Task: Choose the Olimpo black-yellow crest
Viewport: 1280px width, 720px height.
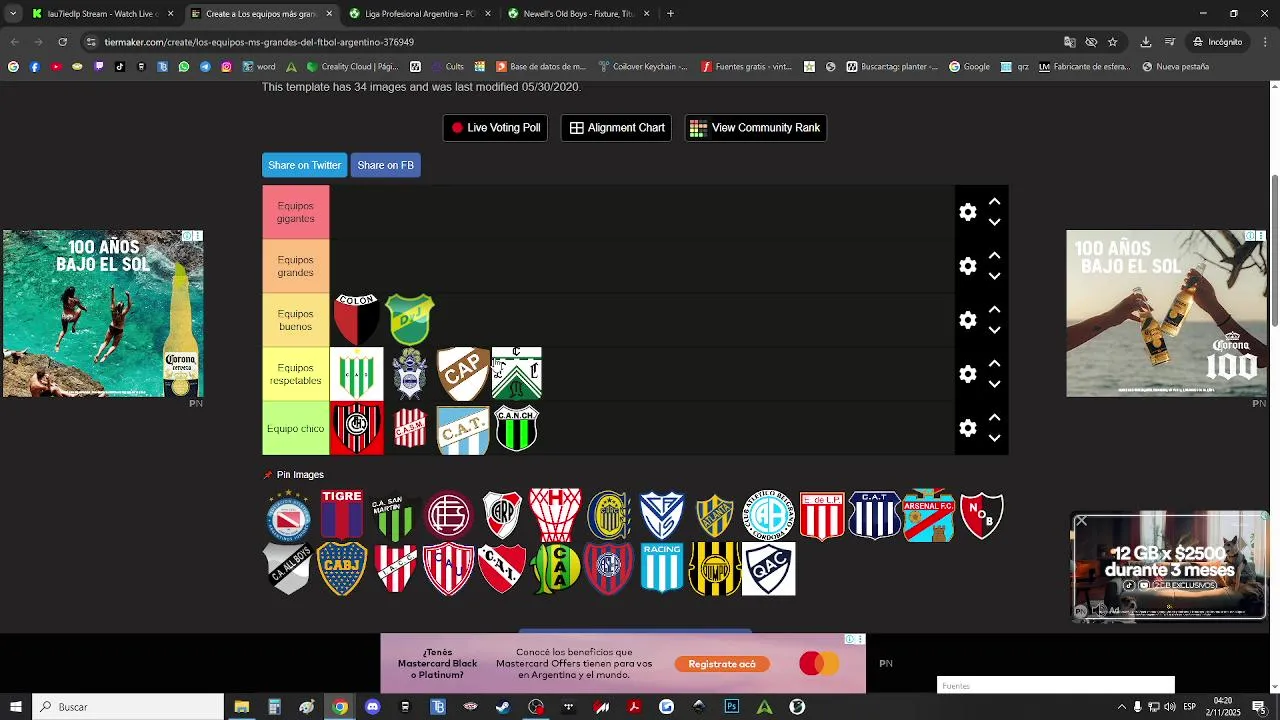Action: click(x=715, y=569)
